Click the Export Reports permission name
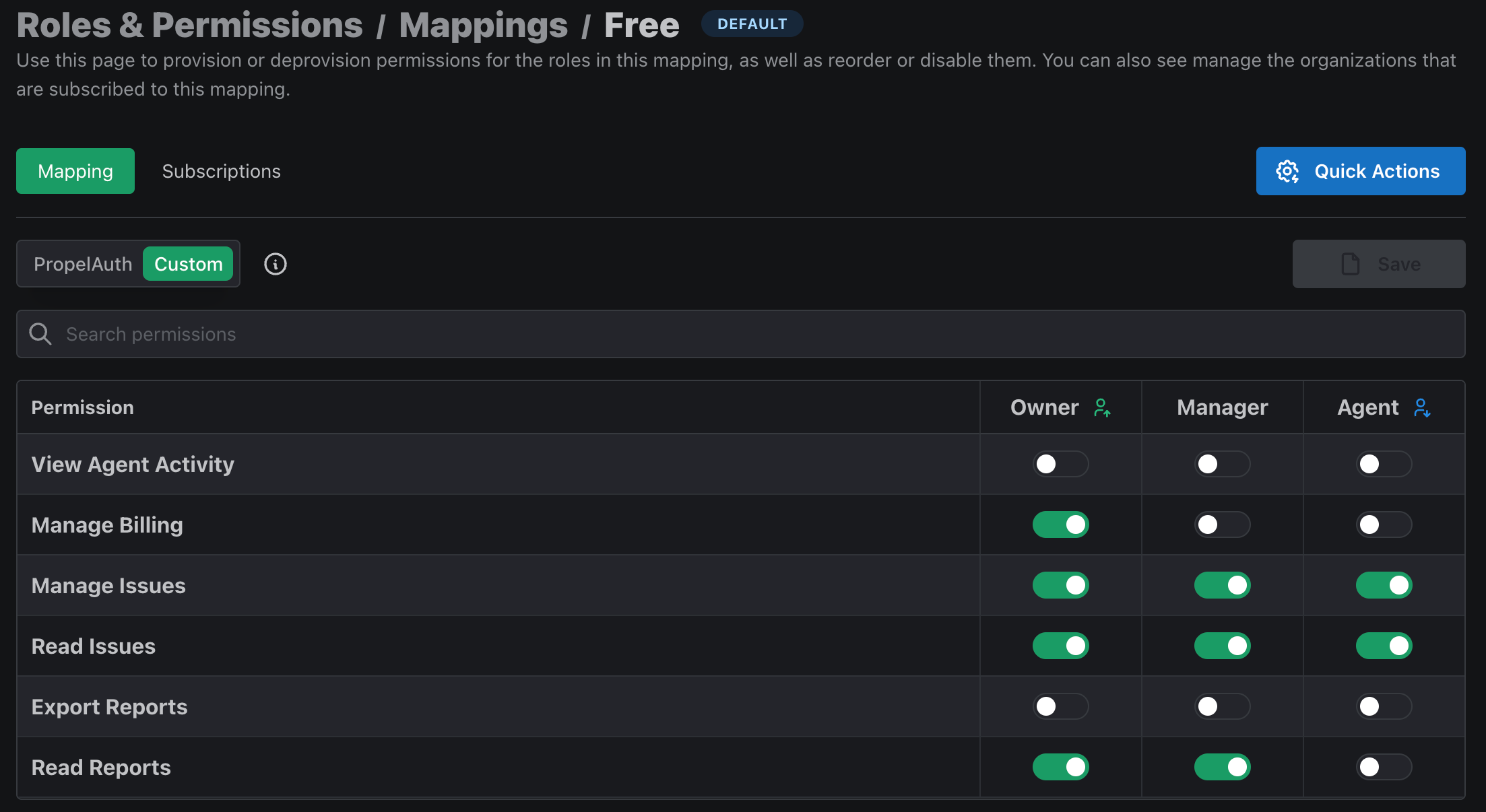The width and height of the screenshot is (1486, 812). point(109,707)
